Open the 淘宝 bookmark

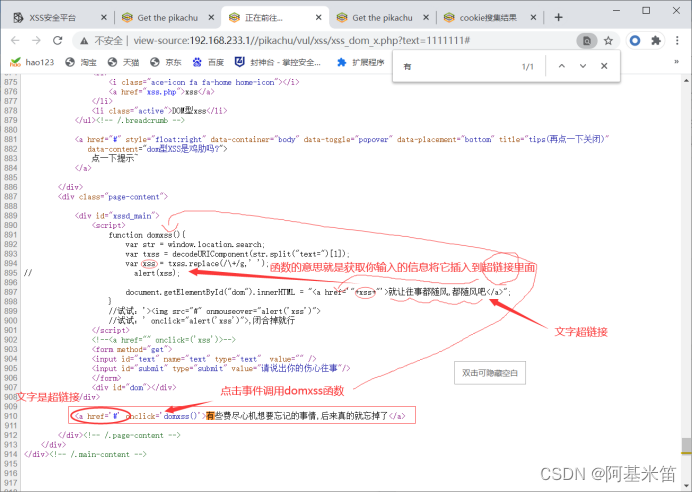(81, 62)
